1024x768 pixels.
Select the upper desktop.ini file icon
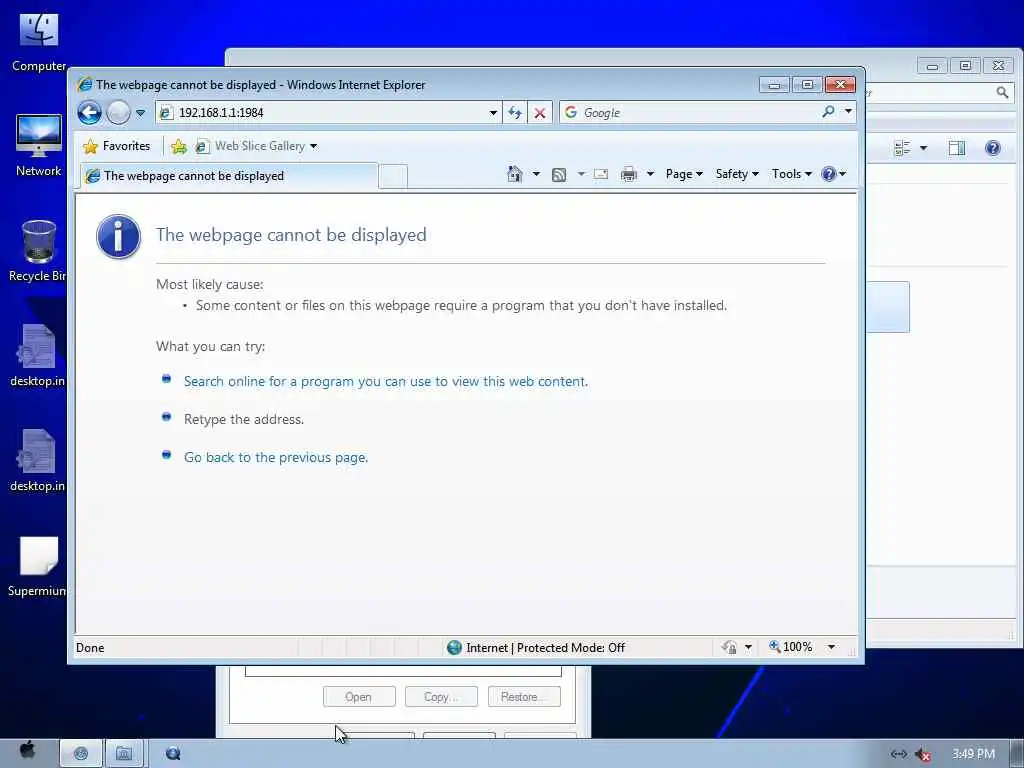(37, 356)
